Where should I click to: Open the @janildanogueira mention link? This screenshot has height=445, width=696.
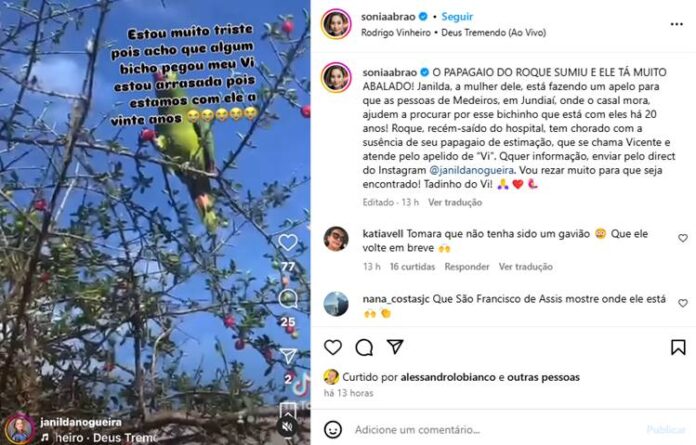(471, 170)
